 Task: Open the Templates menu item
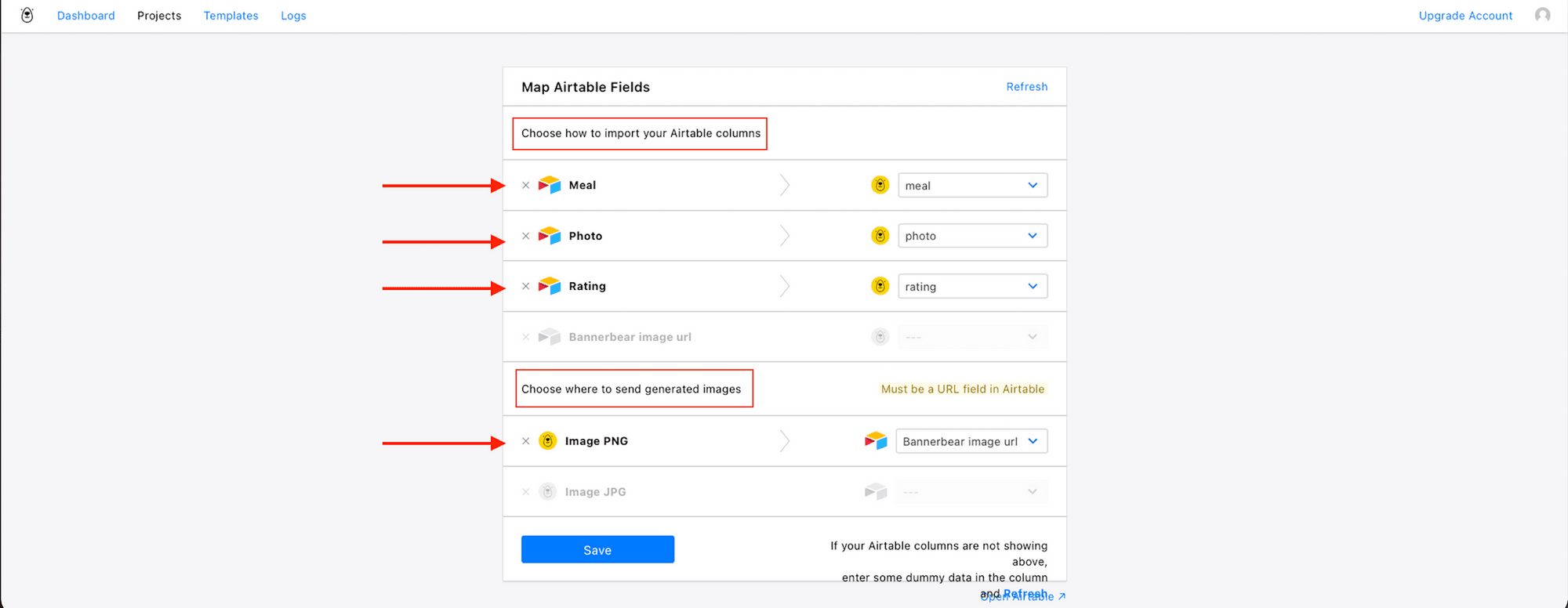pos(230,16)
